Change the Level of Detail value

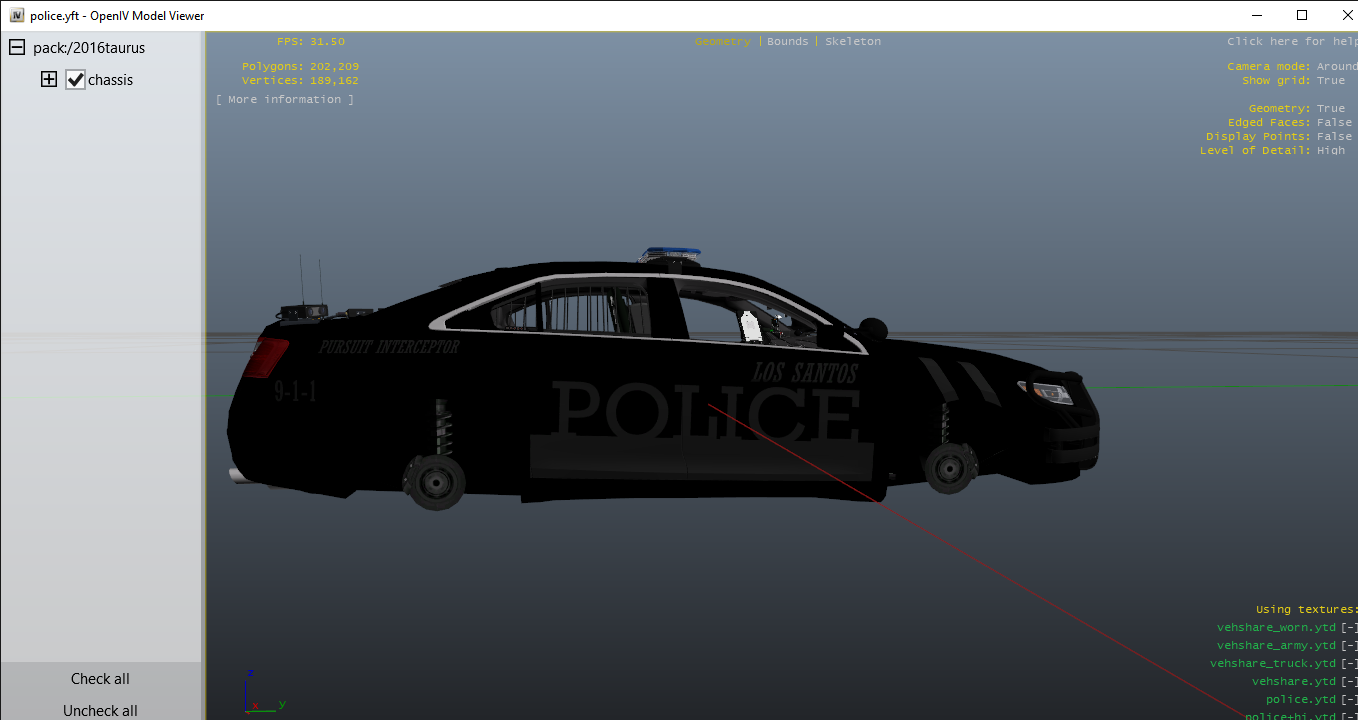1330,151
